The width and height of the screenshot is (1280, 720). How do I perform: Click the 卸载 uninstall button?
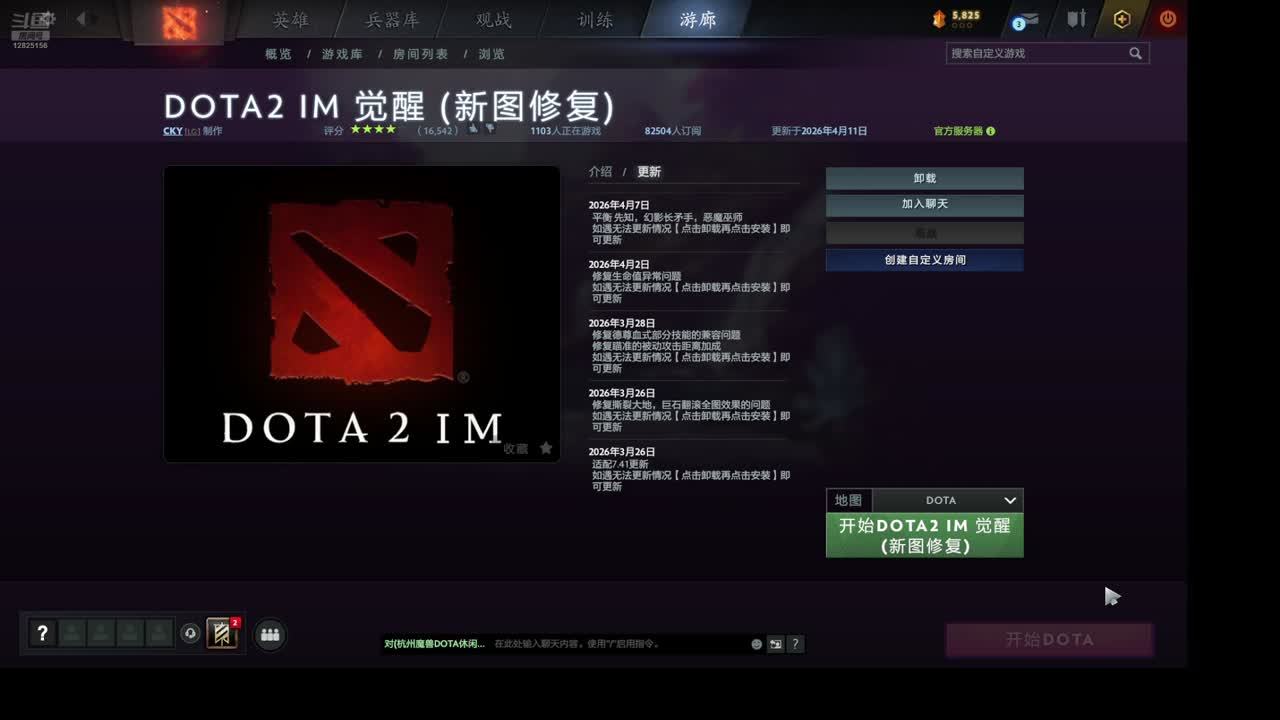click(924, 178)
